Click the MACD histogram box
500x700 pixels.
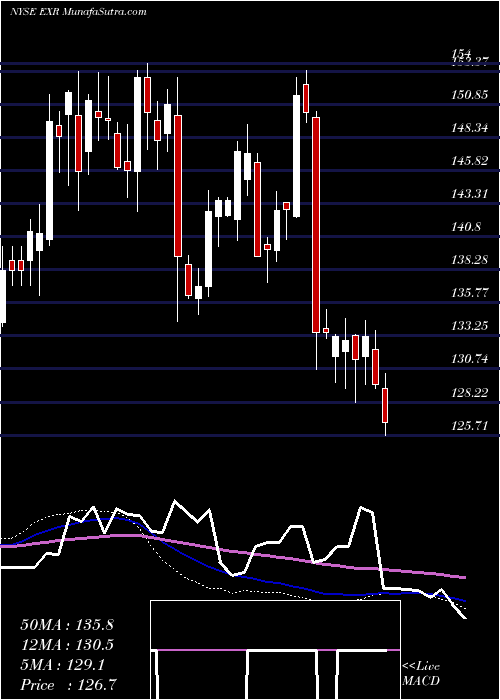pos(275,650)
